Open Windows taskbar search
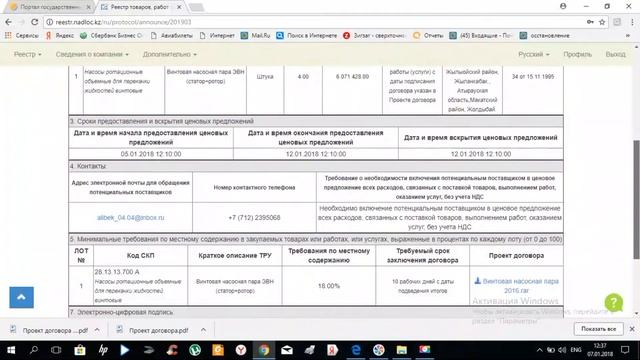 [34, 350]
